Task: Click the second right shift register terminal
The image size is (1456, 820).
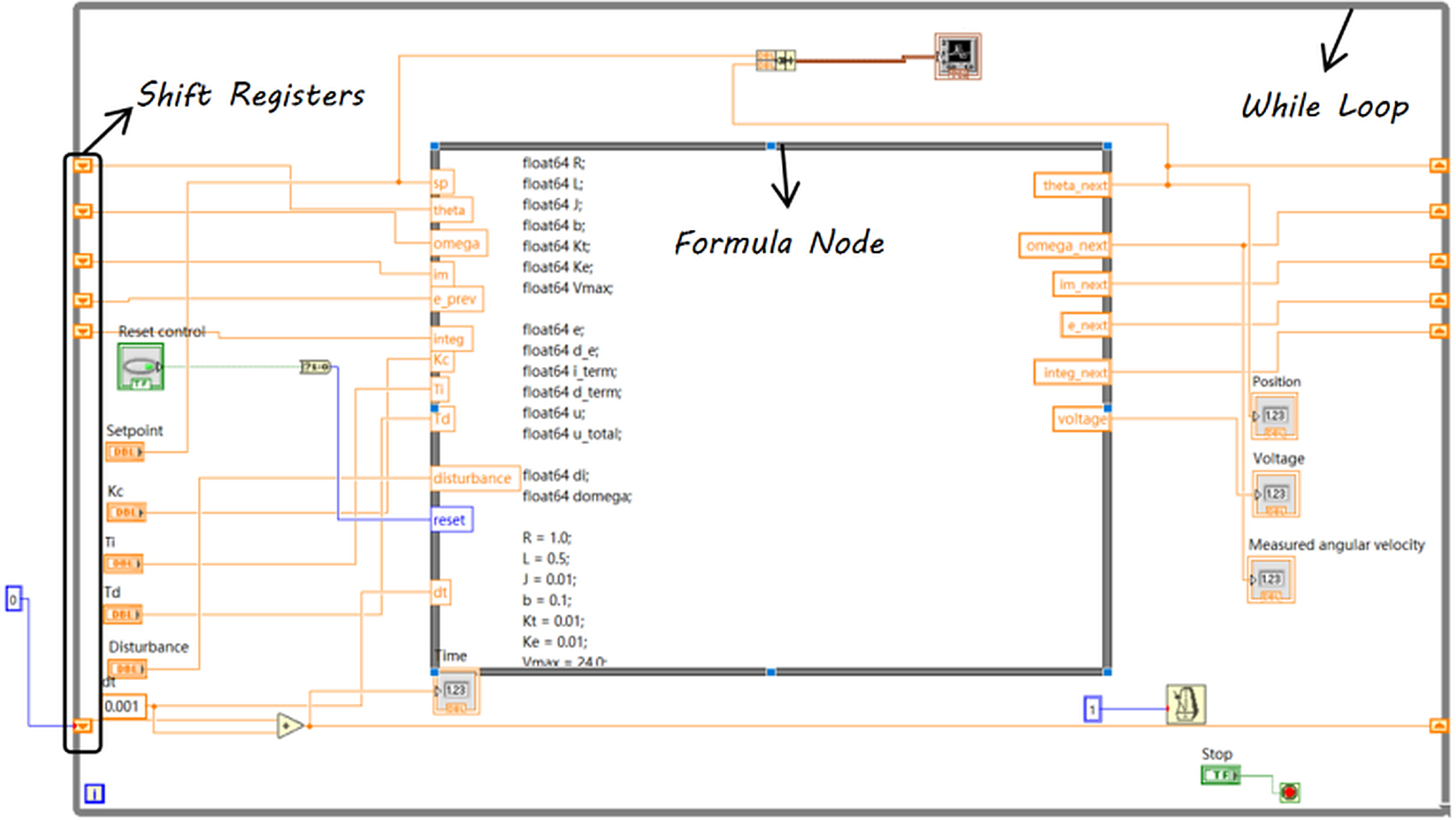Action: point(1439,211)
